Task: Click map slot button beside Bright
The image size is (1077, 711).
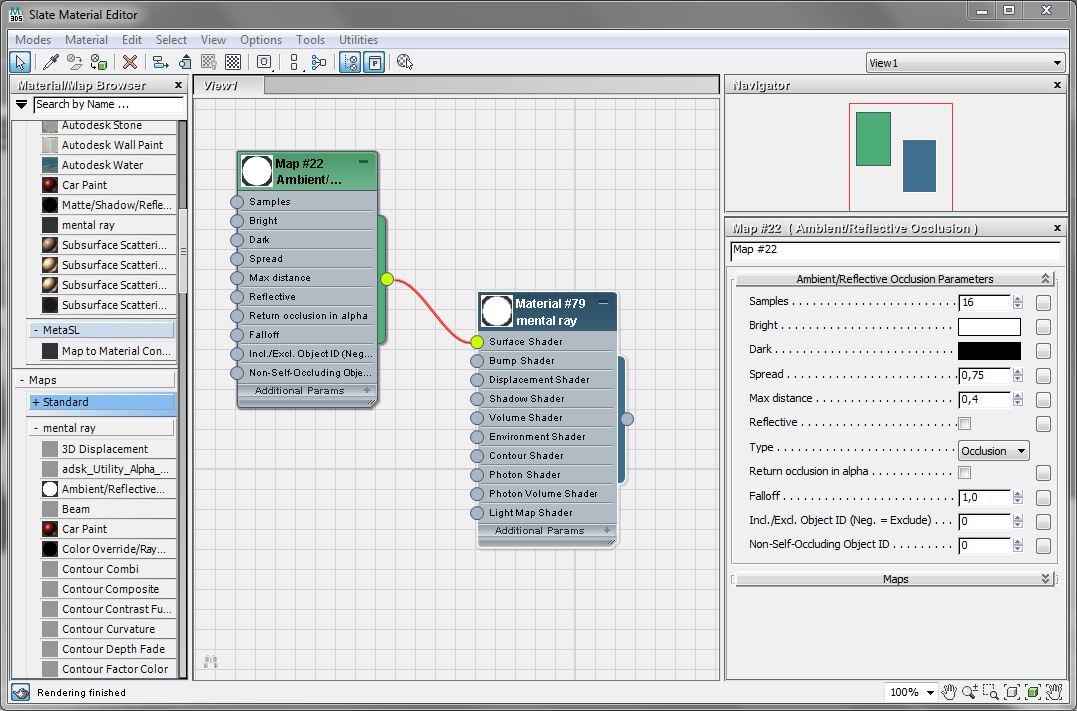Action: click(x=1043, y=327)
